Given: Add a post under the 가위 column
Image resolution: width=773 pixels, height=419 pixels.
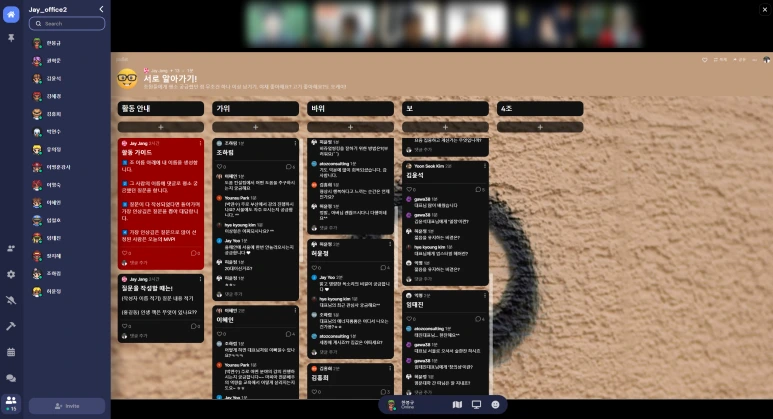Looking at the screenshot, I should click(x=255, y=127).
